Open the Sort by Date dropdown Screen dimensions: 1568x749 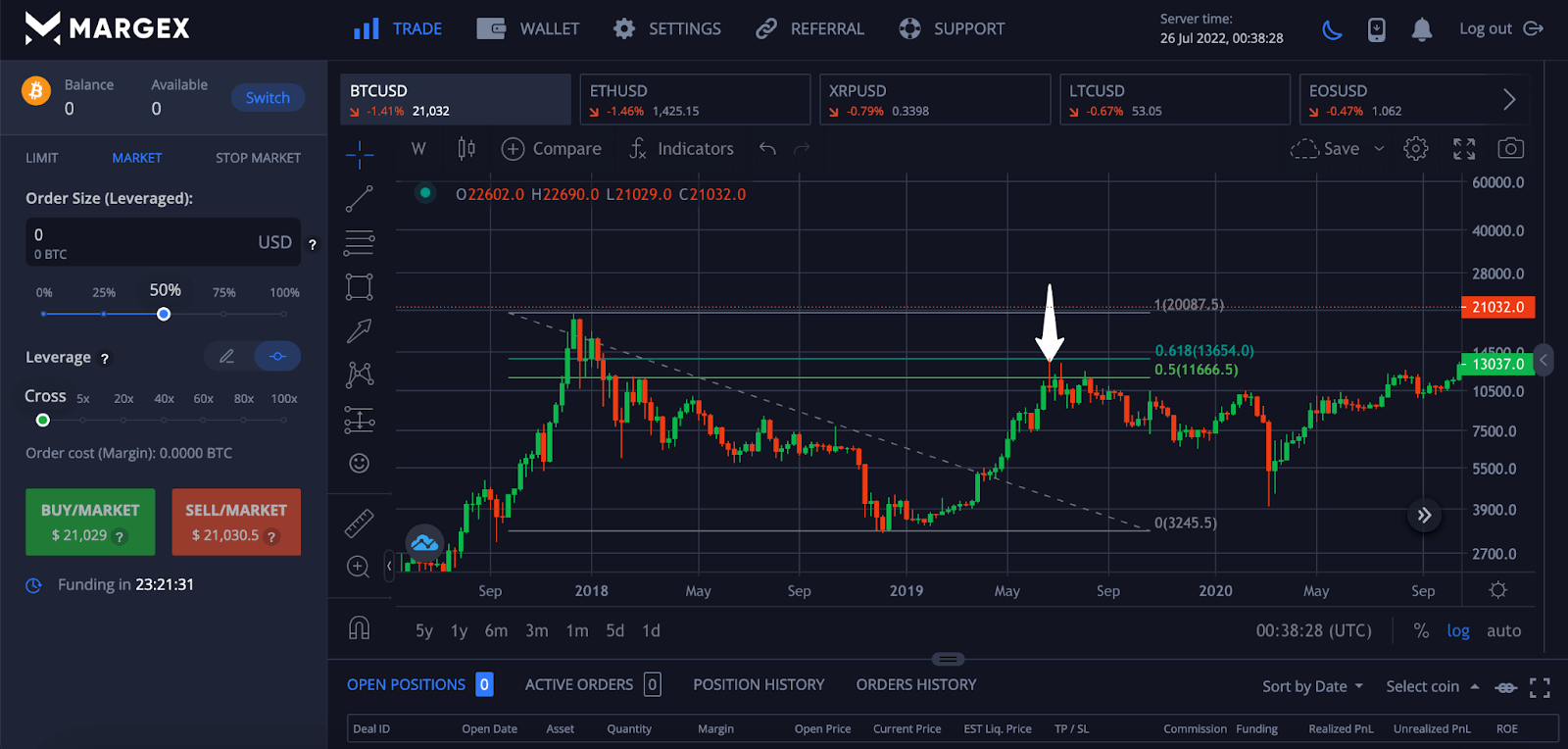coord(1311,686)
